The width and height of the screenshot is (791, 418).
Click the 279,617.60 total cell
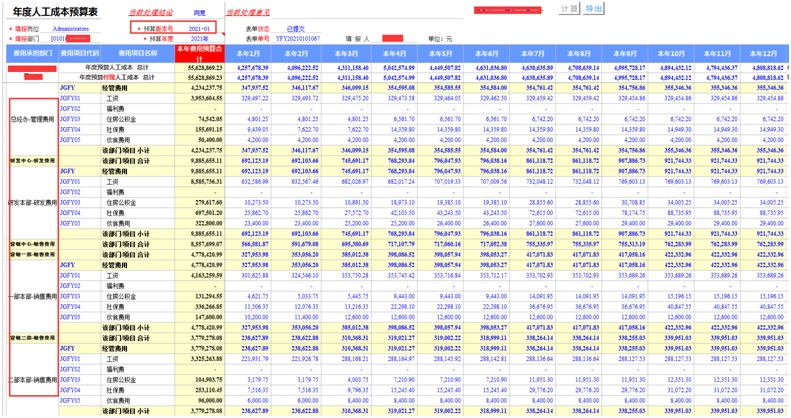(x=200, y=202)
